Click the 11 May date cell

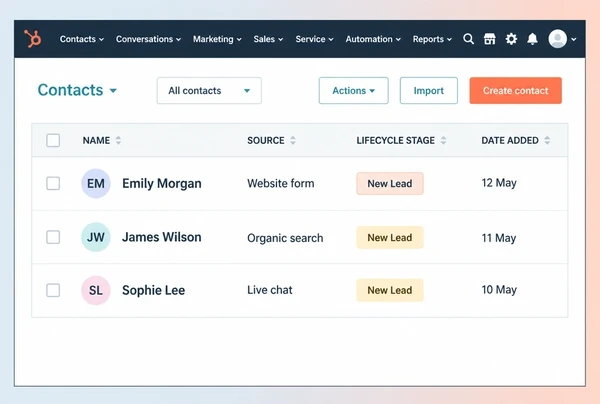pos(499,238)
